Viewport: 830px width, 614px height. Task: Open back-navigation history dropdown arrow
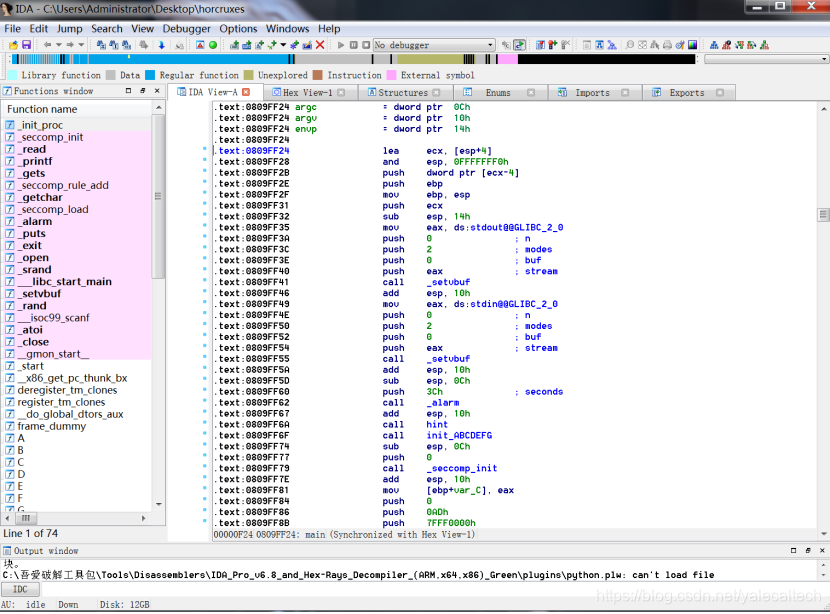59,45
